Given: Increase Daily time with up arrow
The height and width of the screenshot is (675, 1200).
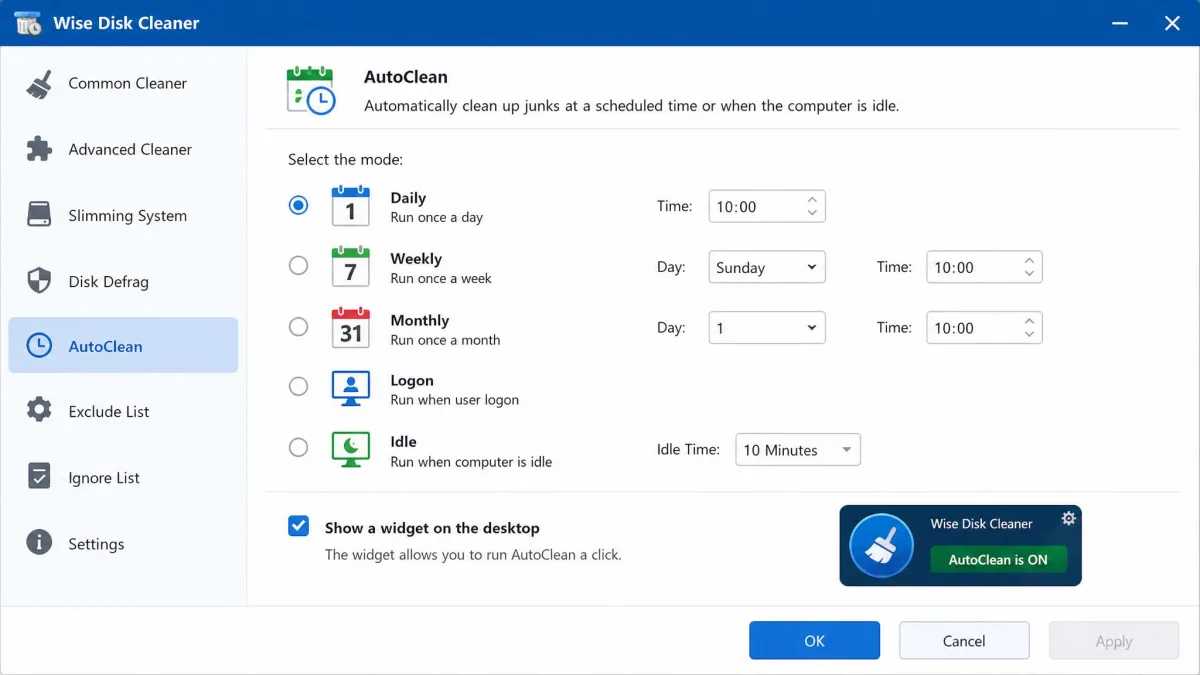Looking at the screenshot, I should click(x=812, y=198).
